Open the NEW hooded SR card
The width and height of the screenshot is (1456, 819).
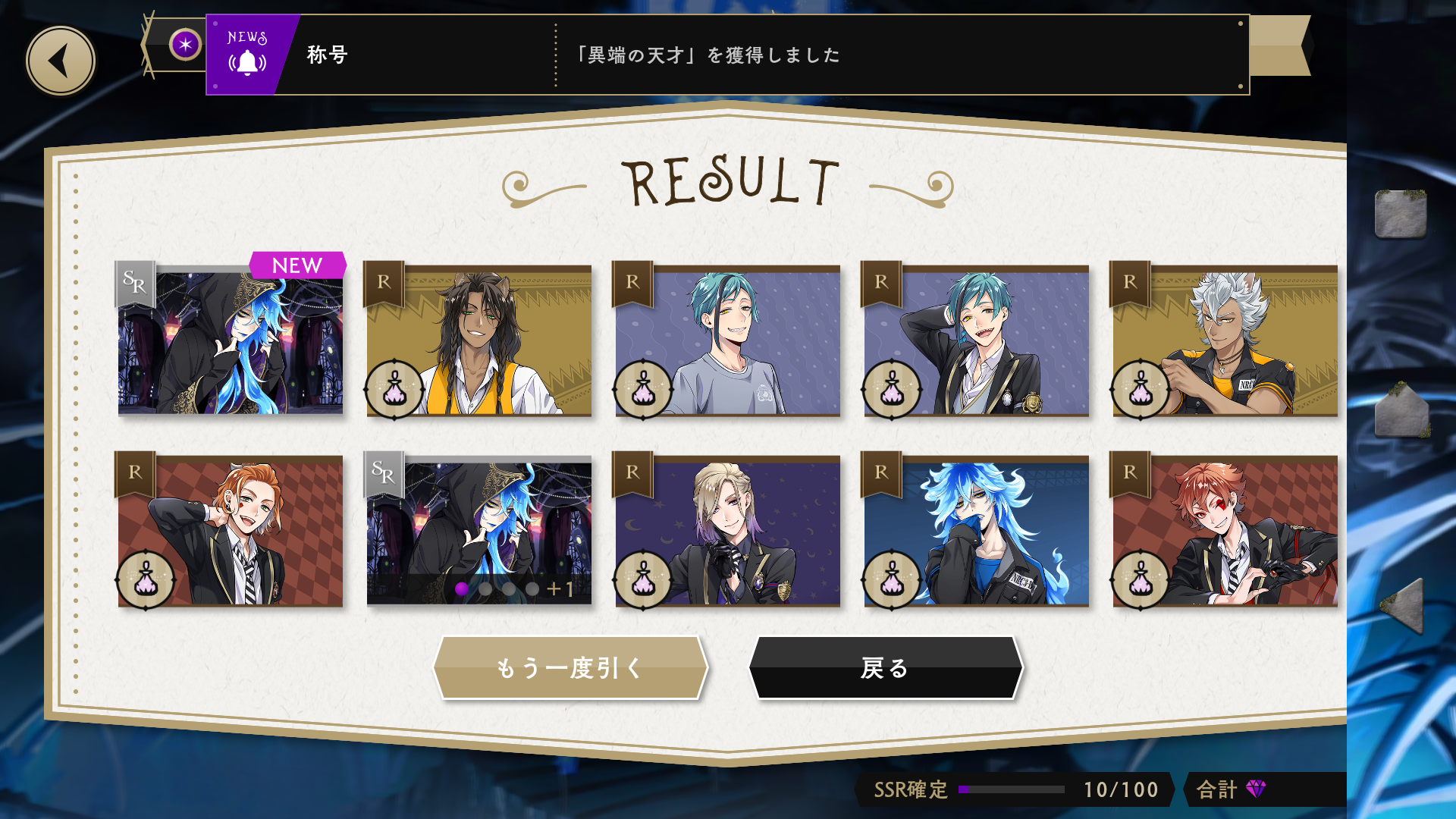(x=231, y=340)
